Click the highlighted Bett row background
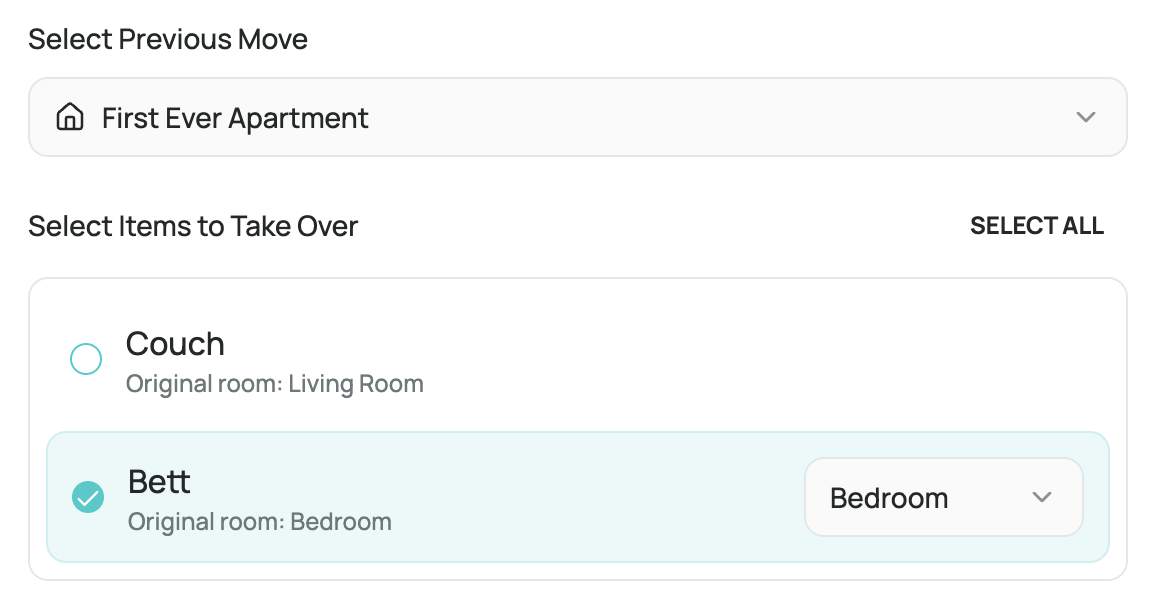 [x=600, y=498]
